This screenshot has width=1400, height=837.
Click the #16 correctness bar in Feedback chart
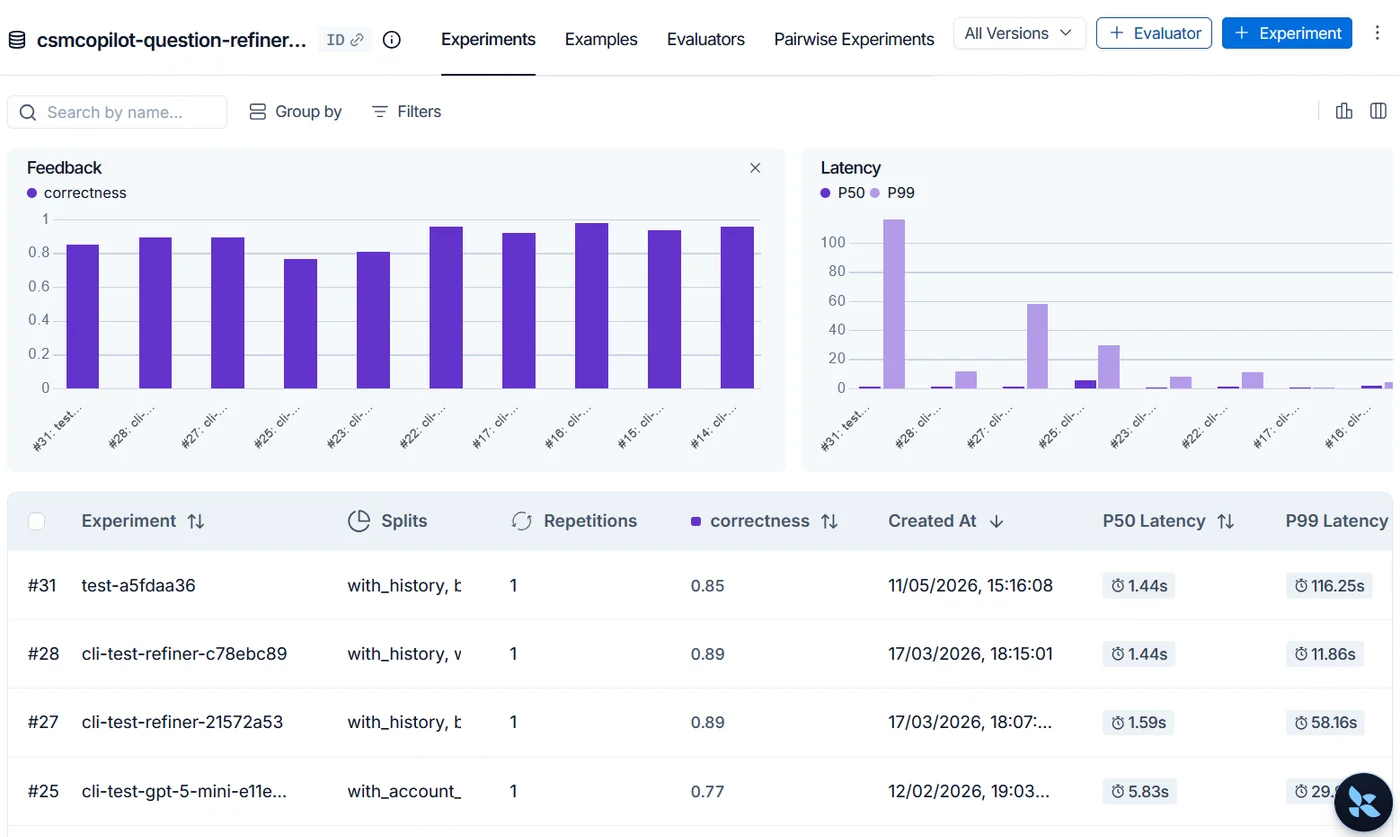click(x=591, y=306)
